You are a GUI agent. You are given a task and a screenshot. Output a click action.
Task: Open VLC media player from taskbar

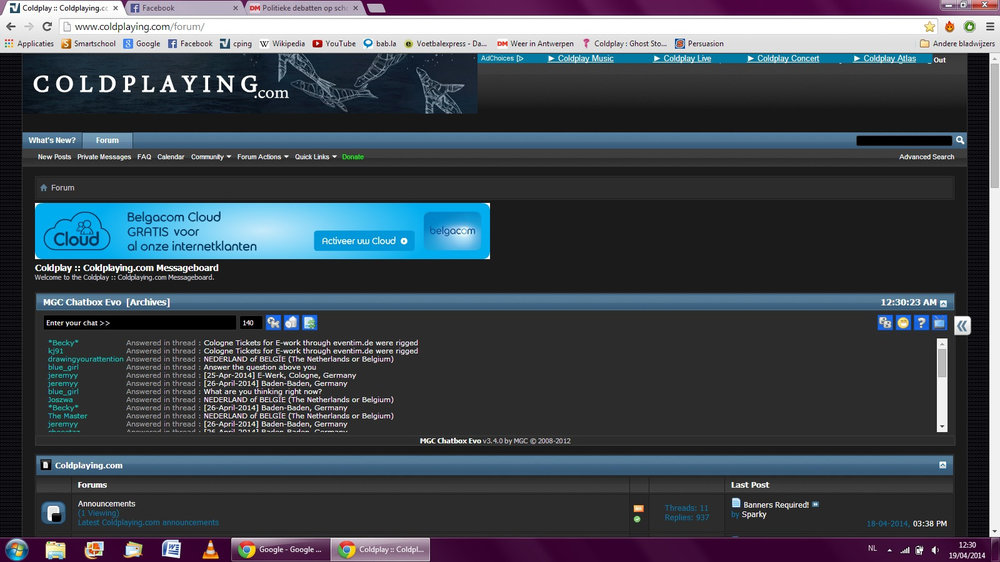click(x=210, y=549)
